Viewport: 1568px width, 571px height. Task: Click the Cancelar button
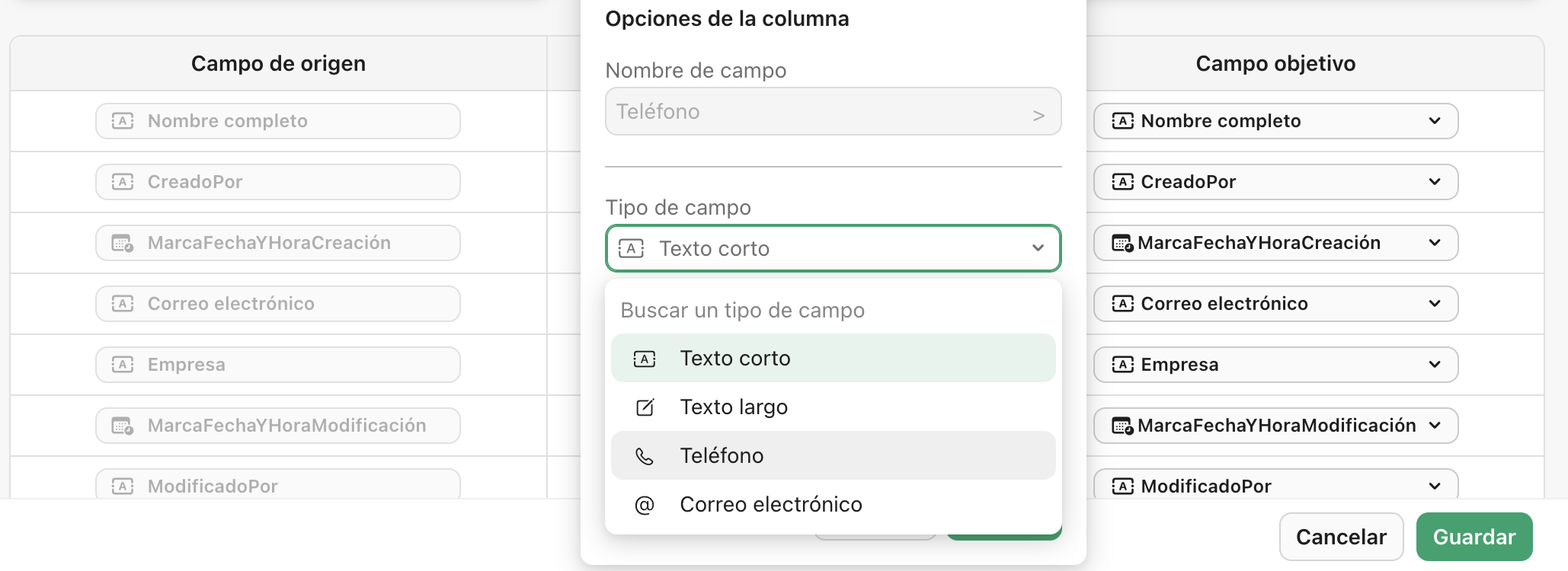[x=1341, y=536]
